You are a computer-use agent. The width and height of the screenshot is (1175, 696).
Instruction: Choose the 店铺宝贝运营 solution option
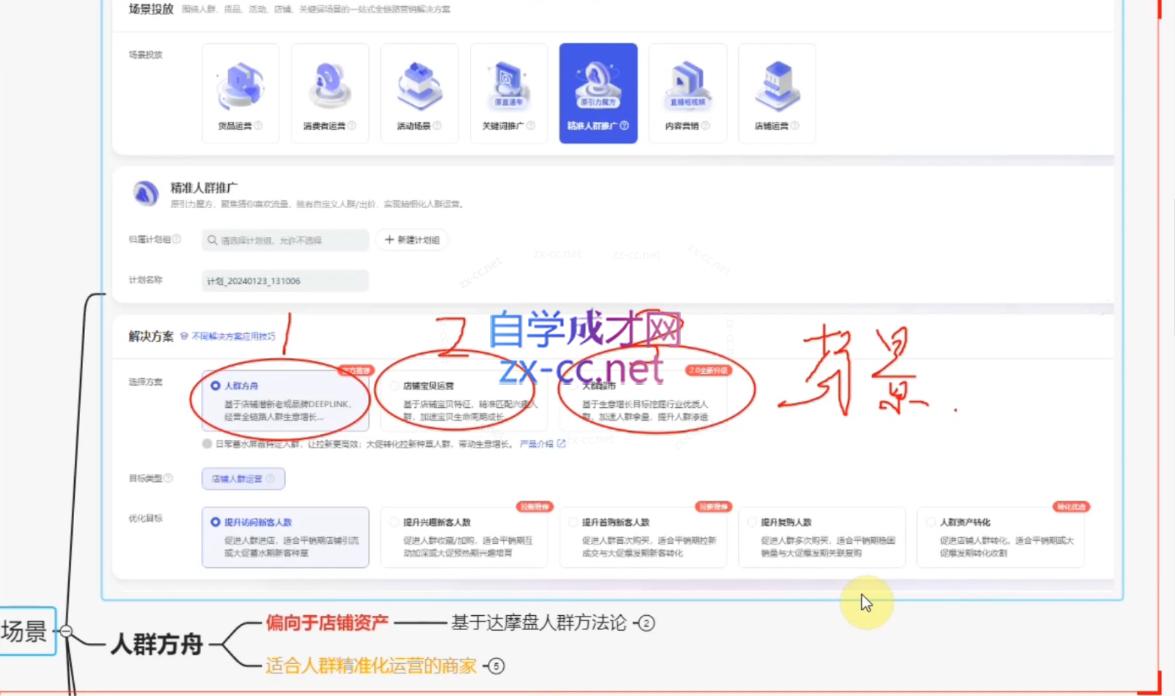464,400
